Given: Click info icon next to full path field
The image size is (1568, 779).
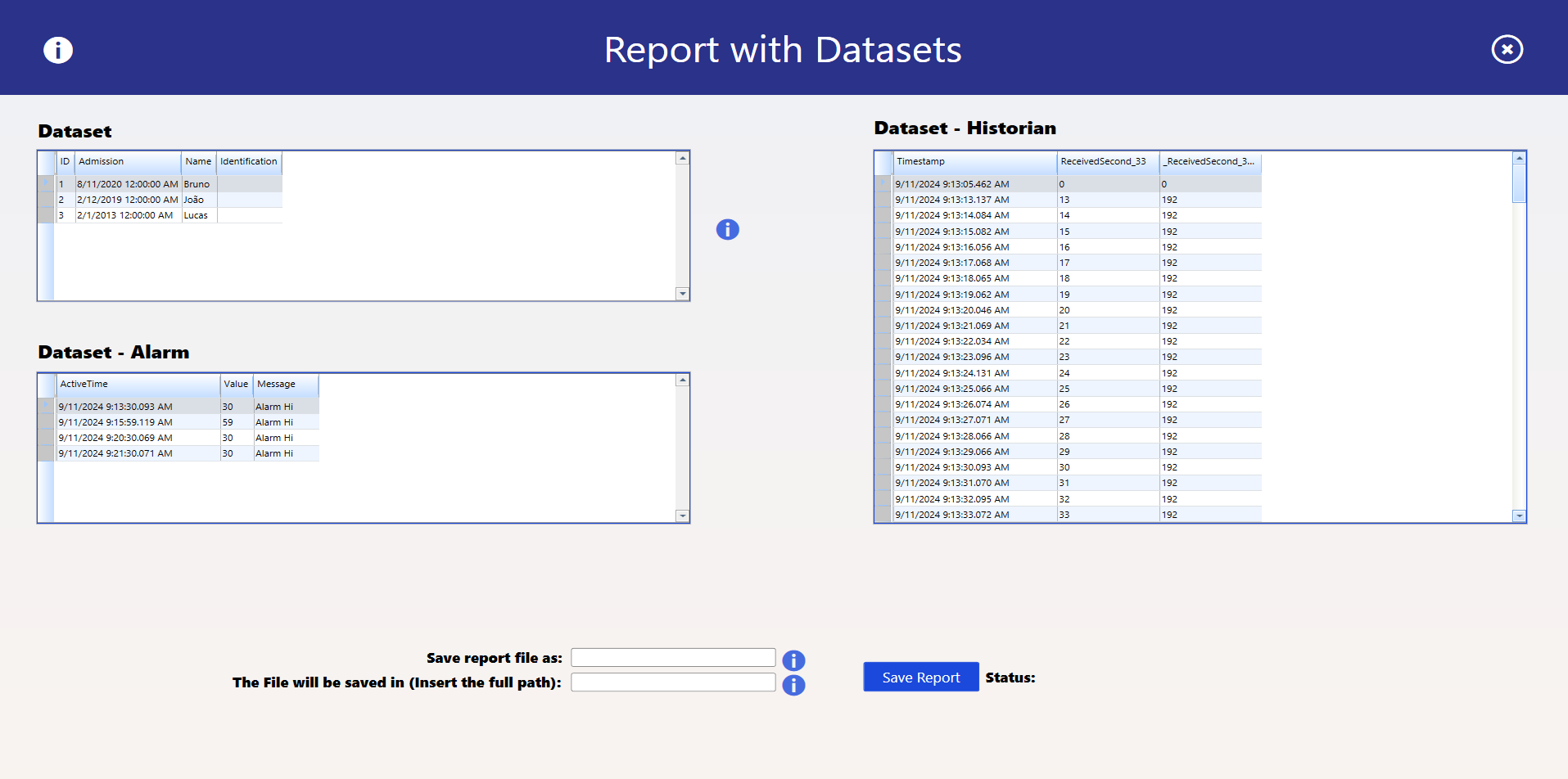Looking at the screenshot, I should 793,685.
